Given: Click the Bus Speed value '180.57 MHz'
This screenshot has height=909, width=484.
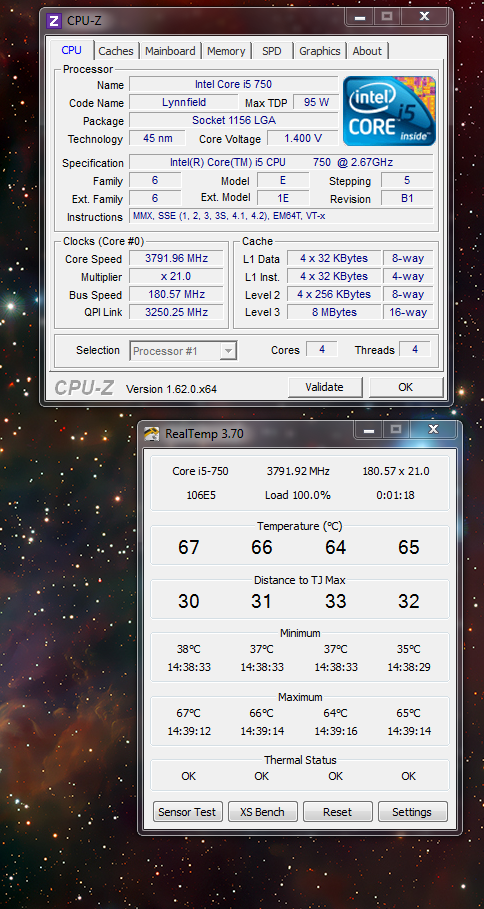Looking at the screenshot, I should (x=176, y=294).
